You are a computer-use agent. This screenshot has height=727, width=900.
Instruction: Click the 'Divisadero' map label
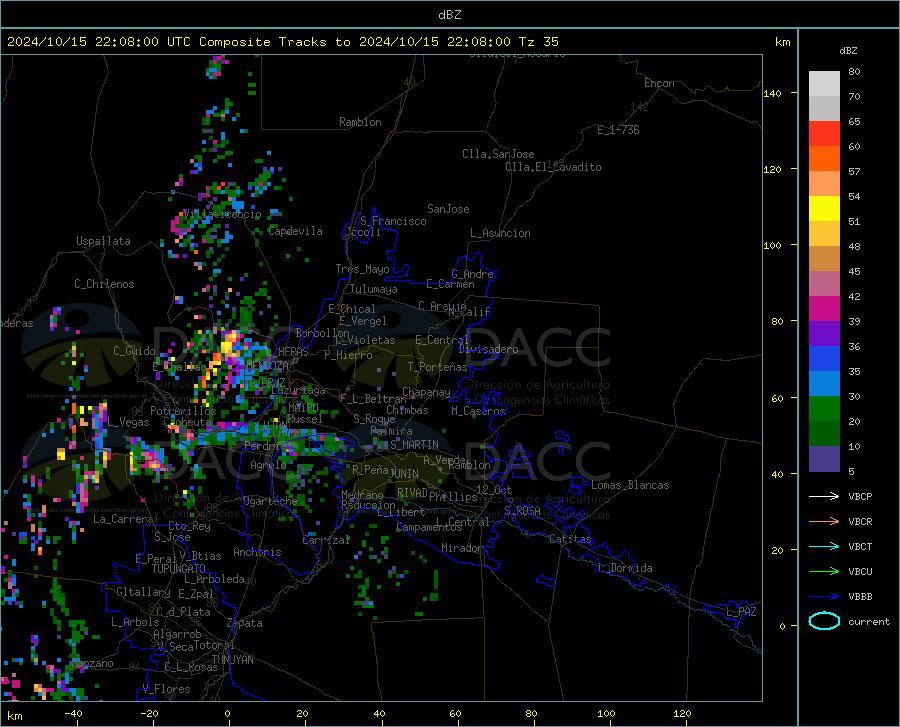coord(488,349)
